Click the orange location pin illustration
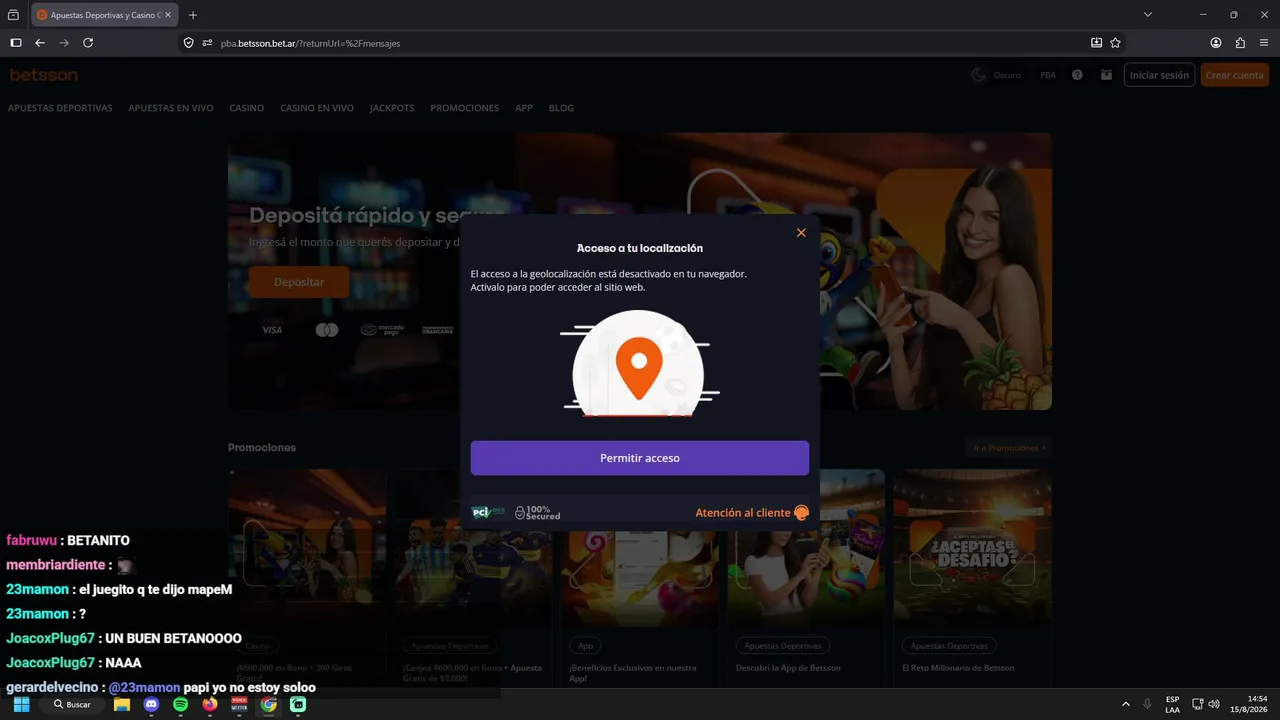The image size is (1280, 720). (639, 367)
